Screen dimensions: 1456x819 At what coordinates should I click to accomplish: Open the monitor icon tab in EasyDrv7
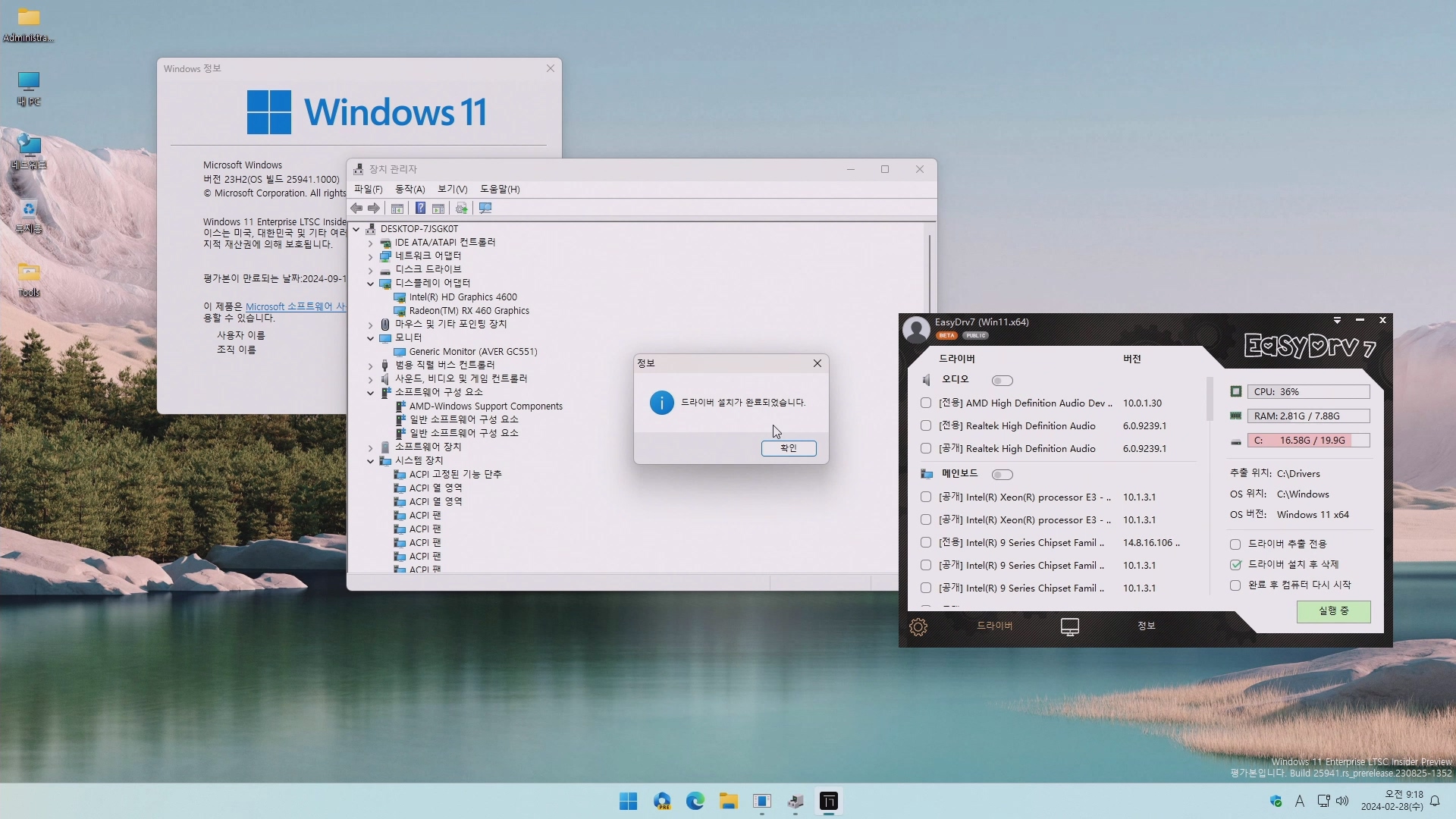tap(1070, 627)
